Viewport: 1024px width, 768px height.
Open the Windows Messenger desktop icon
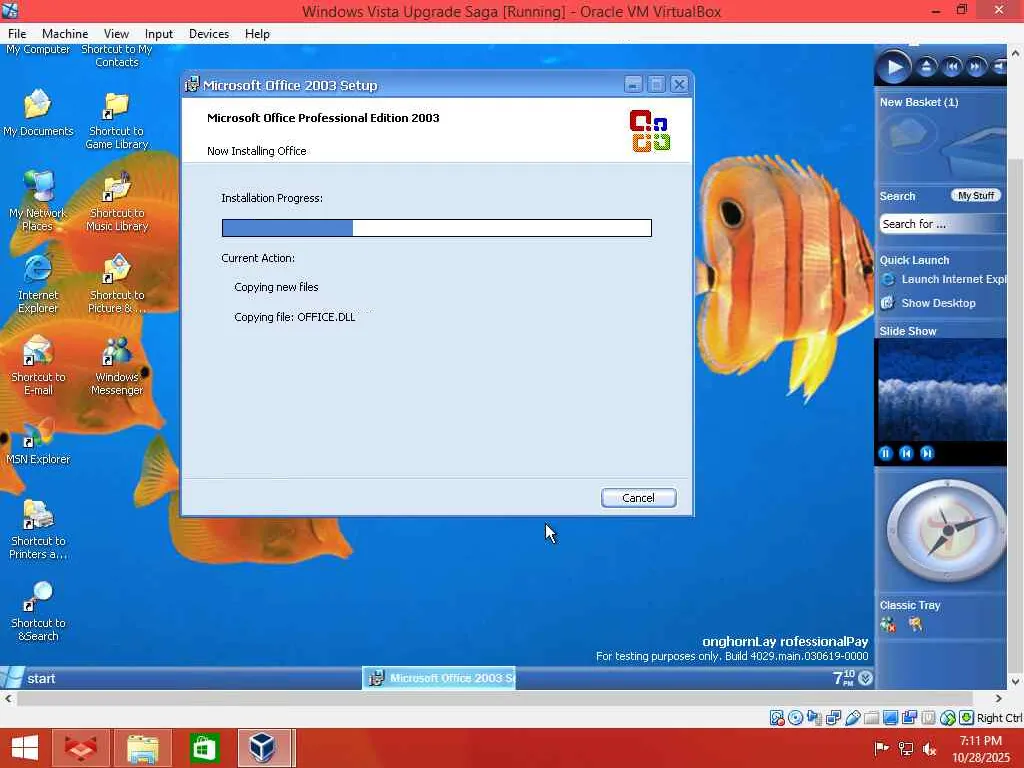[x=117, y=366]
